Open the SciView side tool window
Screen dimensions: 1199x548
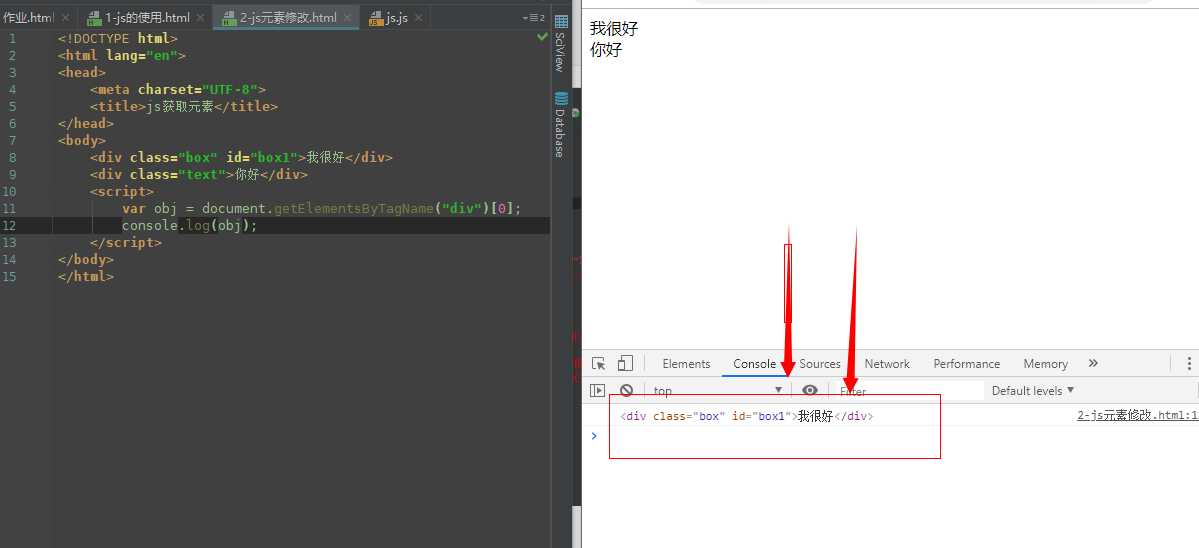(x=561, y=44)
